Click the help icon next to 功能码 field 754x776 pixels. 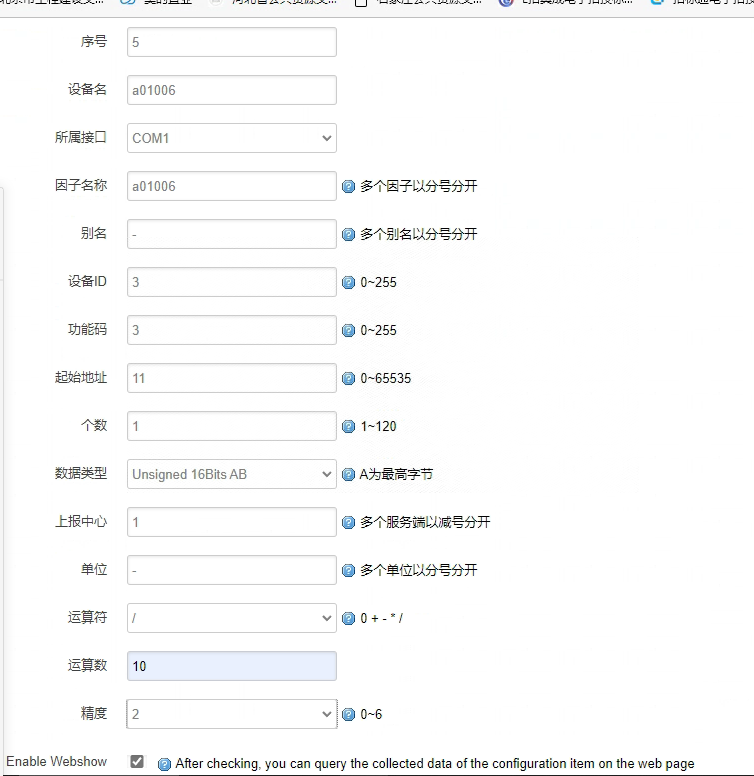tap(349, 331)
